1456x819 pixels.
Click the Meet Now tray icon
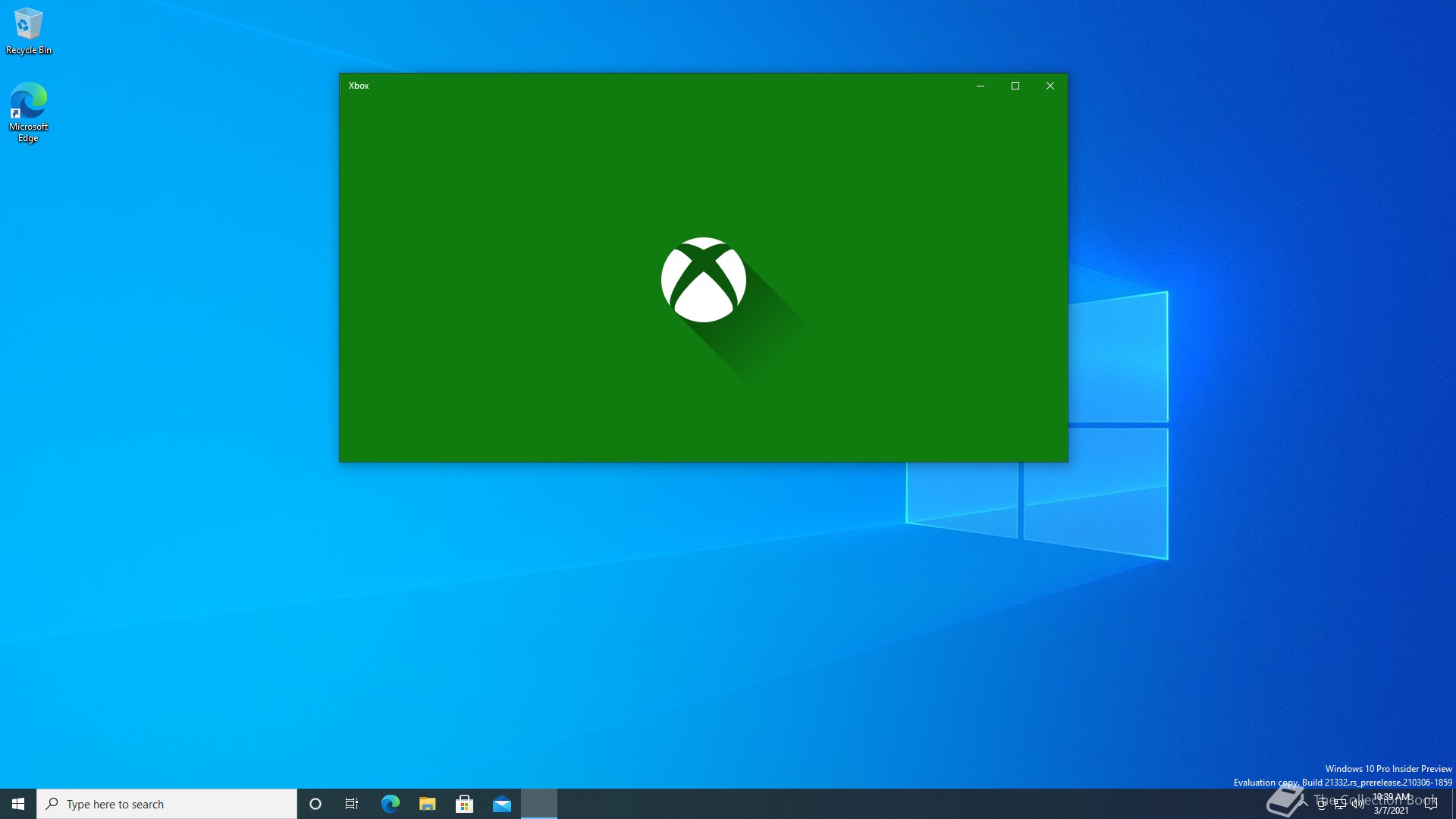1322,804
